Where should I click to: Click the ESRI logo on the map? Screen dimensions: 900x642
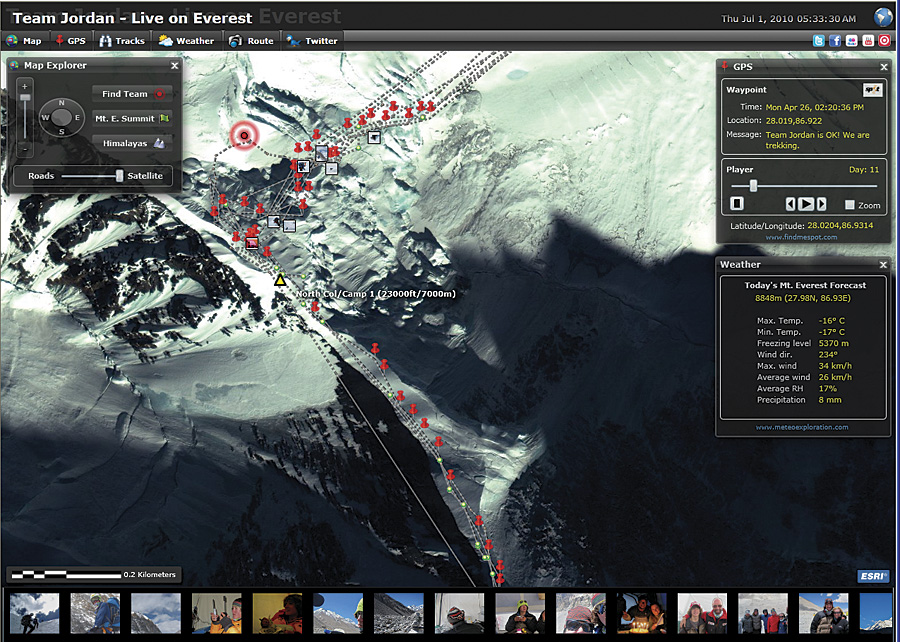(873, 575)
